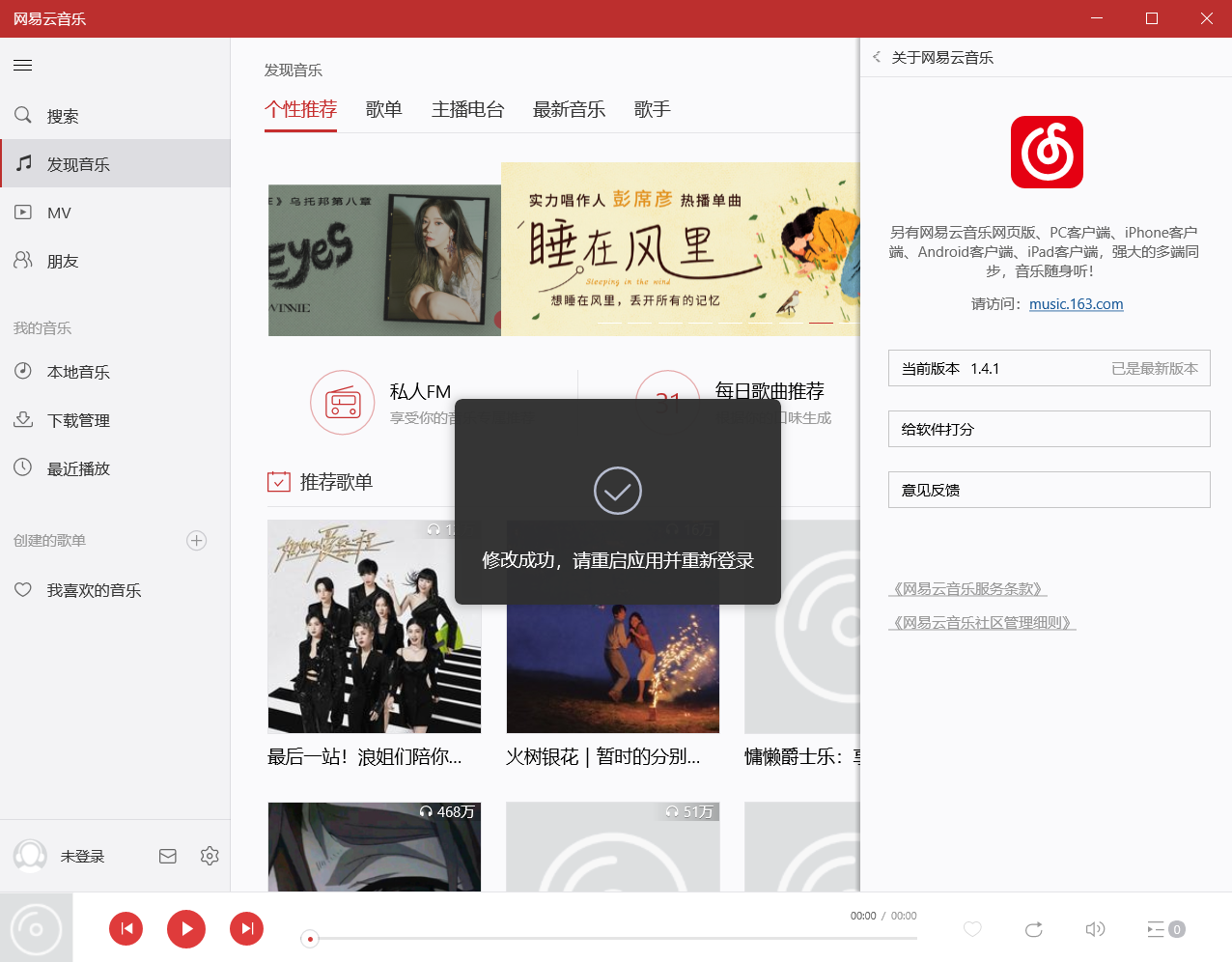Open 我喜欢的音乐 playlist
The width and height of the screenshot is (1232, 962).
point(115,590)
